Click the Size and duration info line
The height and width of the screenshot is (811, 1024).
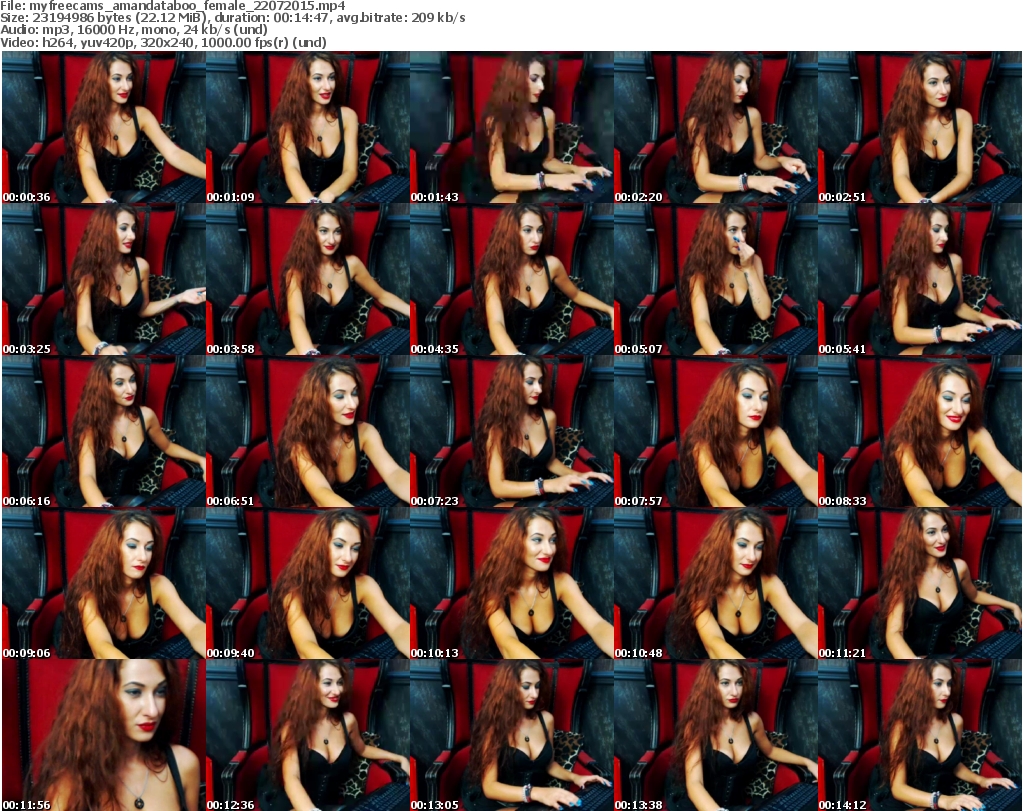(232, 18)
